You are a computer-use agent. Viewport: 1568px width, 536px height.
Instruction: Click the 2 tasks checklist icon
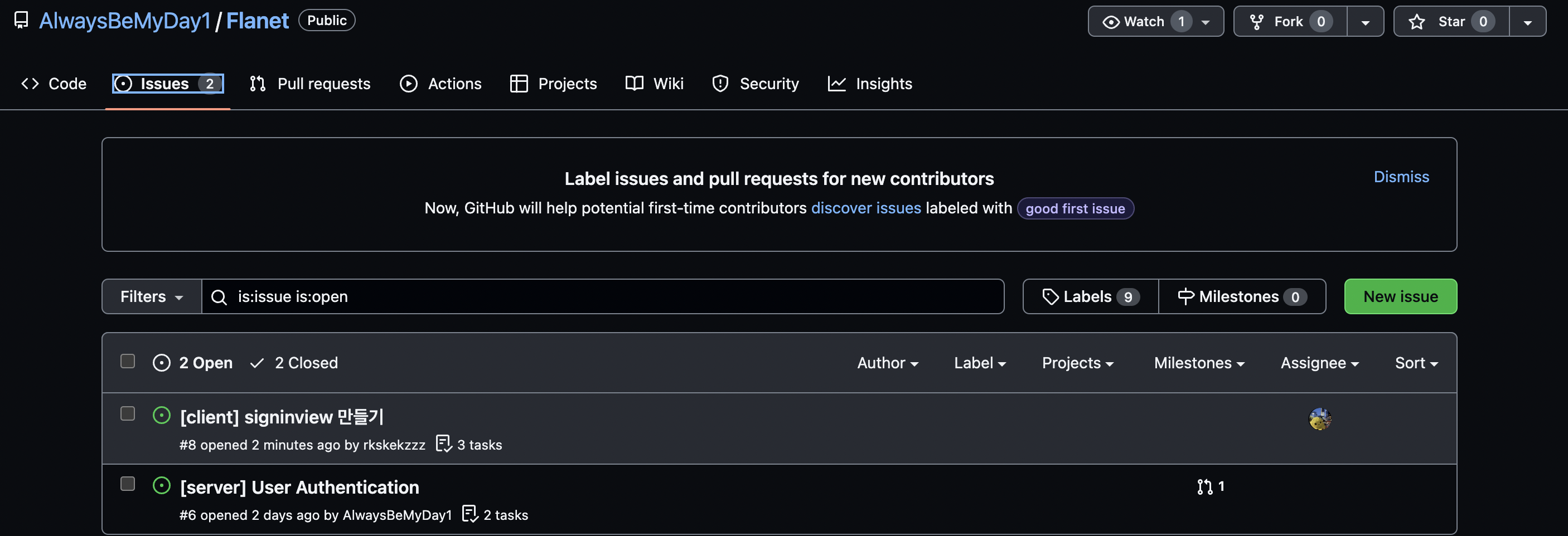(x=470, y=514)
